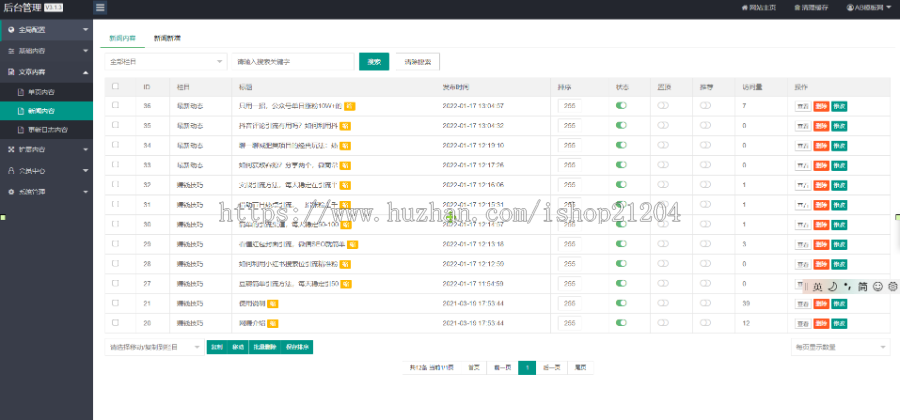Expand the member center sidebar menu arrow

coord(86,170)
